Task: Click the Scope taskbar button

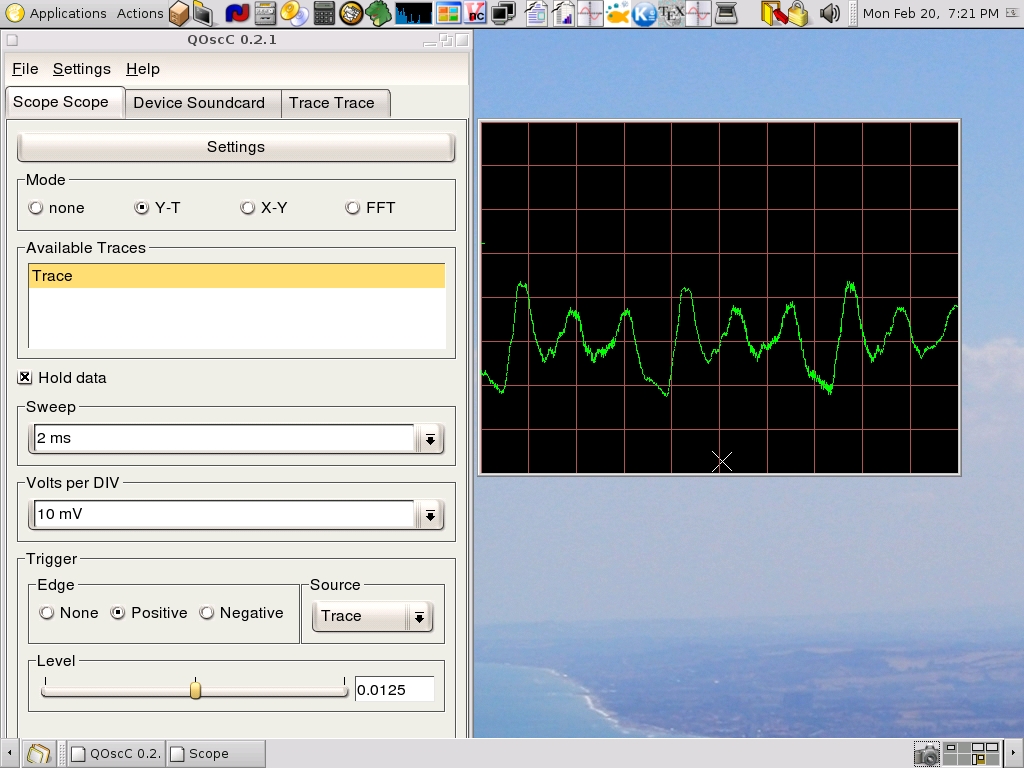Action: (x=216, y=754)
